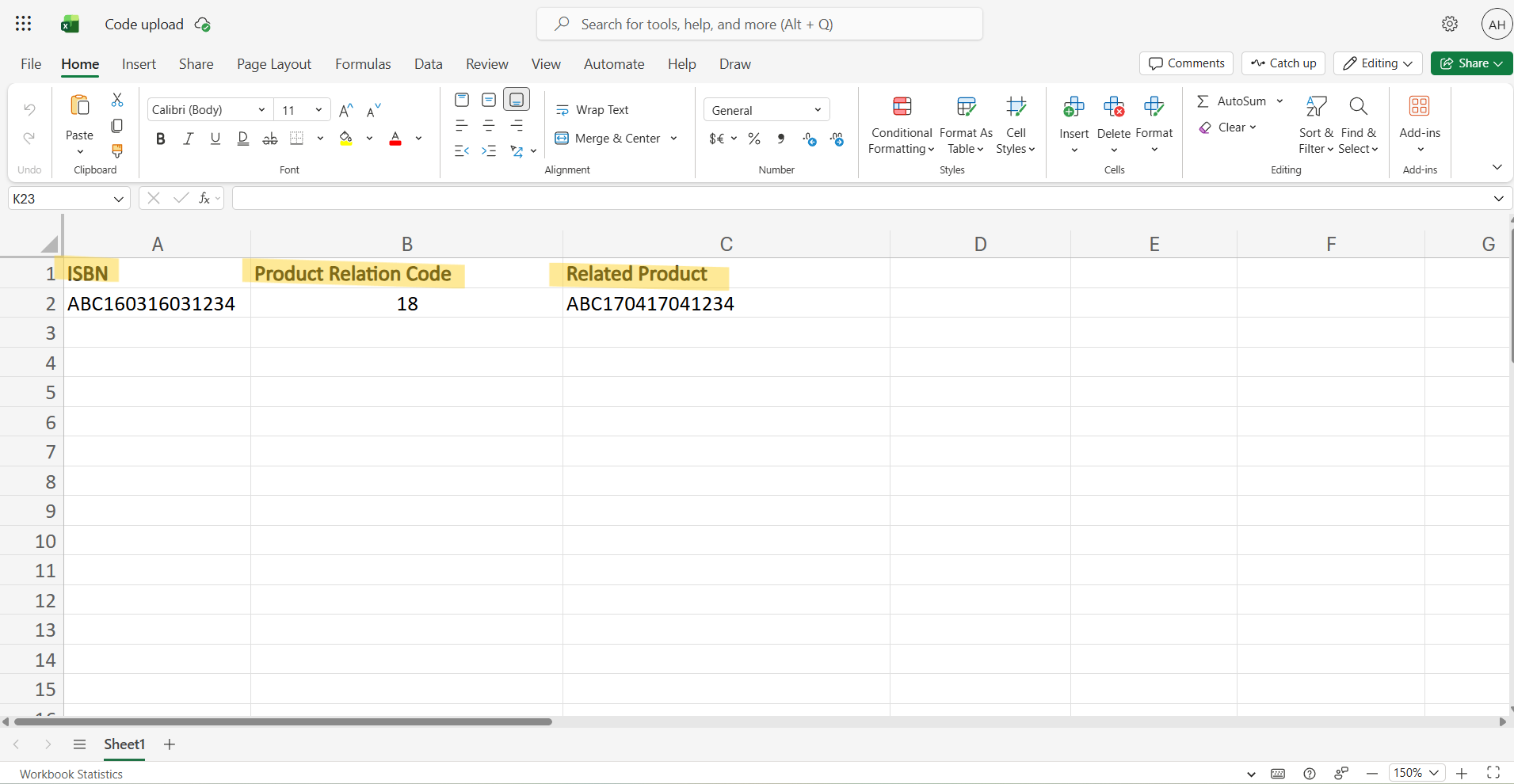
Task: Open the 150% zoom level dropdown
Action: pos(1416,773)
